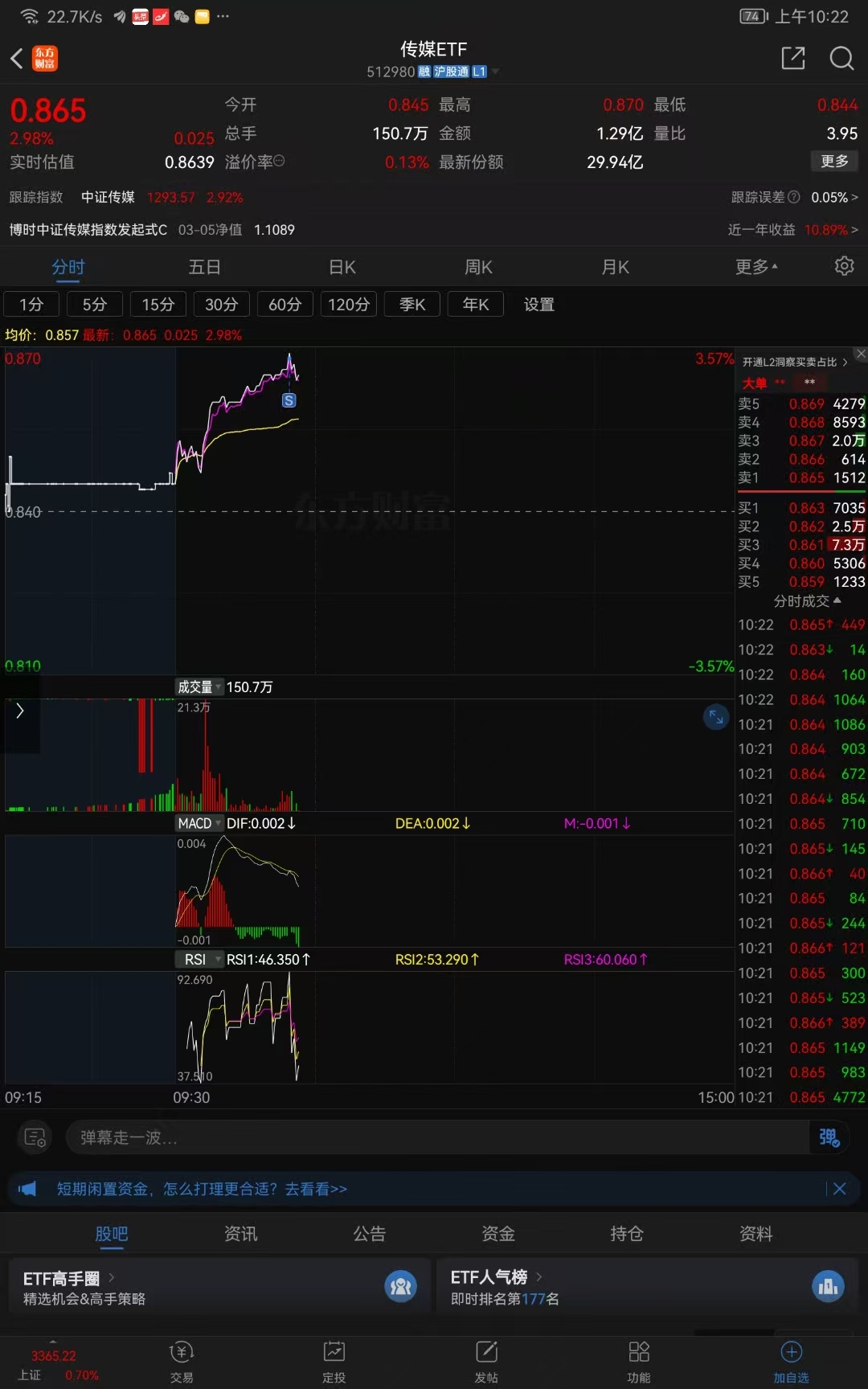This screenshot has width=868, height=1389.
Task: Select 季K period button
Action: 412,305
